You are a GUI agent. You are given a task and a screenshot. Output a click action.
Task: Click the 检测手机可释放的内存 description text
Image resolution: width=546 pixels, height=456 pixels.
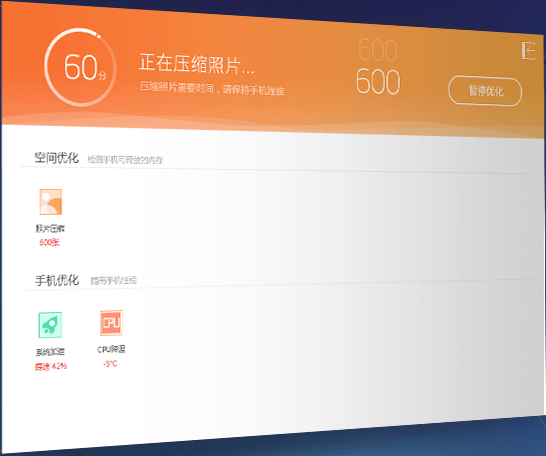[125, 160]
